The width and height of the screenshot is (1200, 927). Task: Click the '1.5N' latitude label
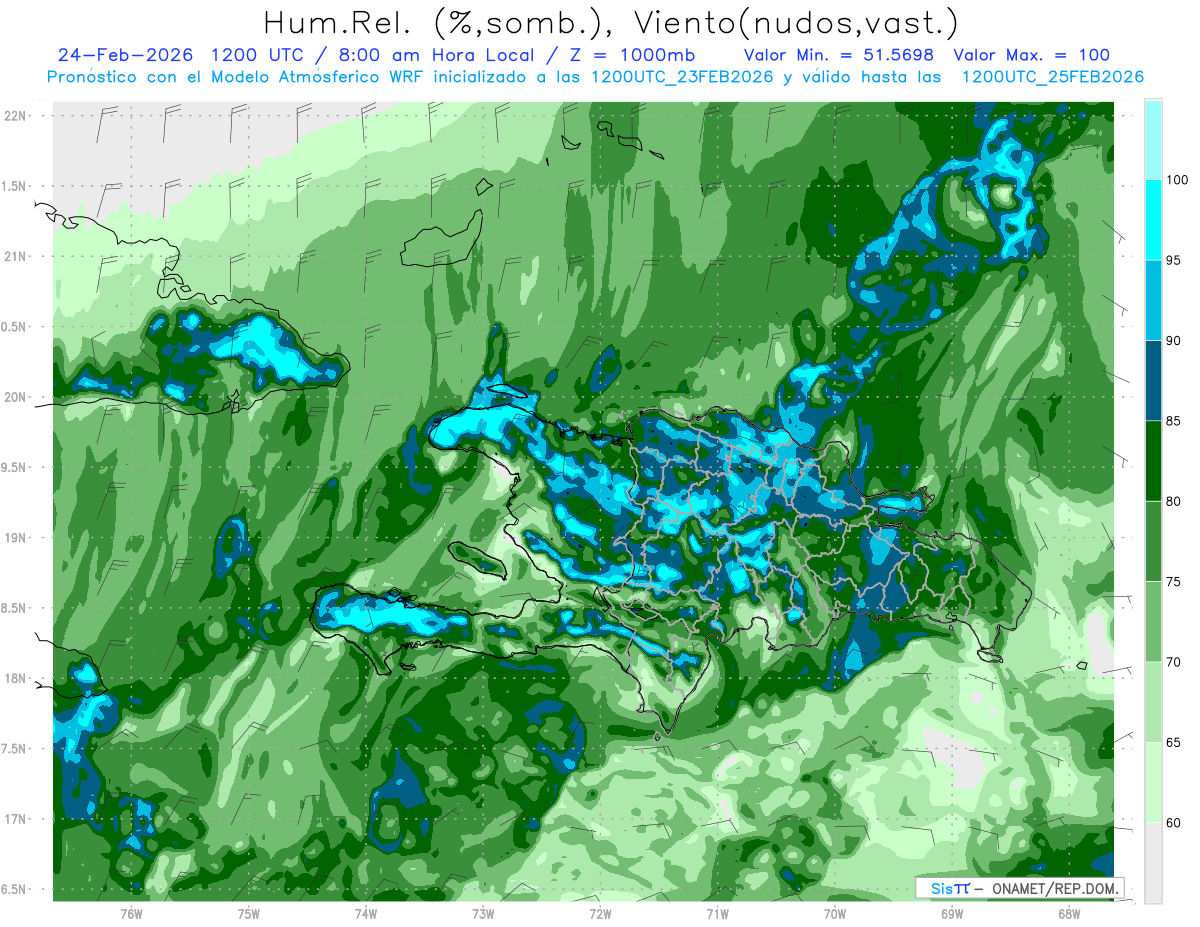pos(13,186)
